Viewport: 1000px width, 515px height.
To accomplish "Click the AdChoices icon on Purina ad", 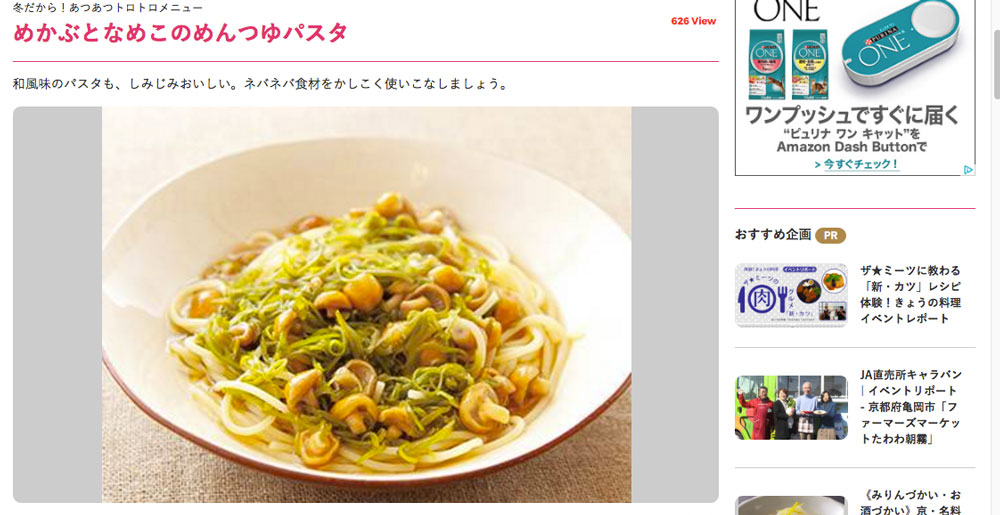I will pos(968,170).
